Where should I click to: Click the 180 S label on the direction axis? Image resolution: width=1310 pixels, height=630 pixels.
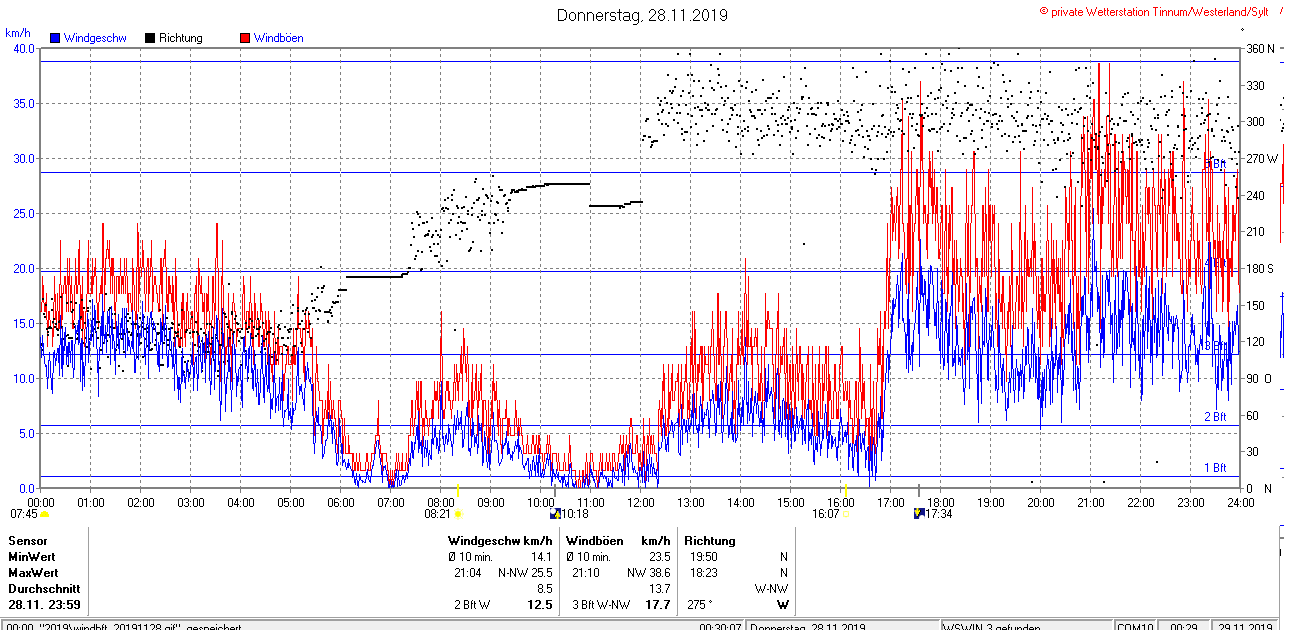[1259, 269]
